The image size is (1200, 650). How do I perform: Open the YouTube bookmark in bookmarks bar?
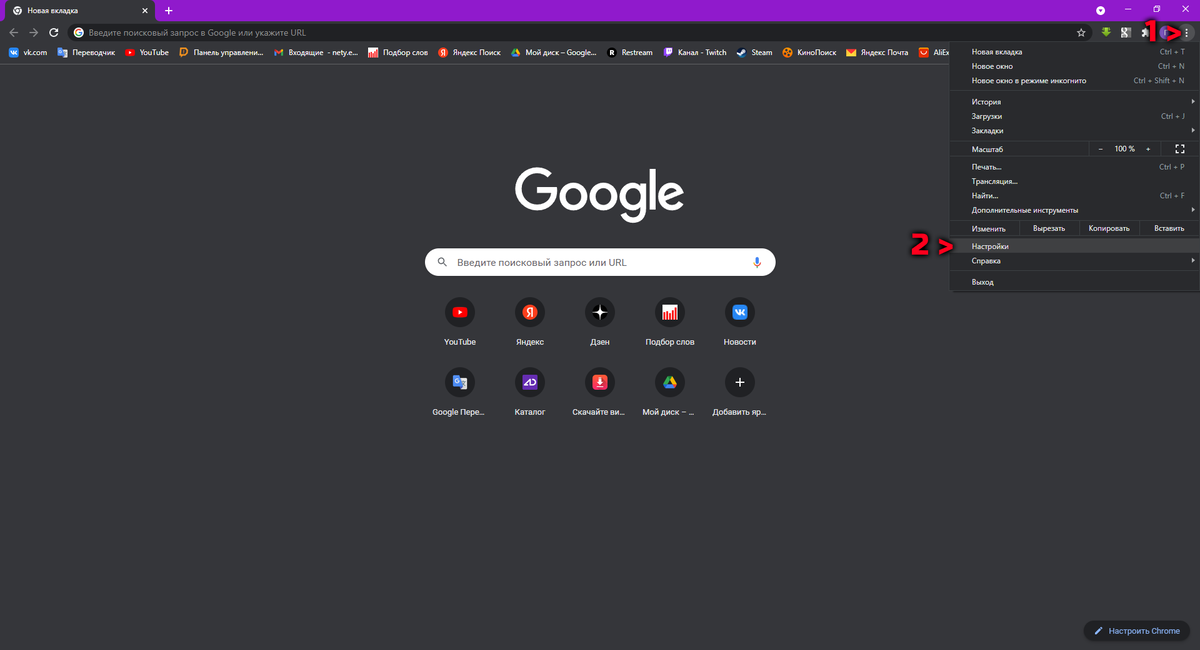(x=147, y=53)
